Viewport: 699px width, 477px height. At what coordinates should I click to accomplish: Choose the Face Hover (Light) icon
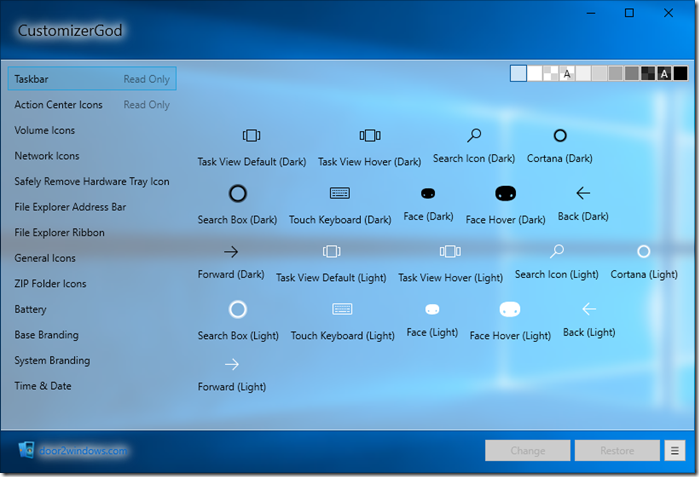510,309
